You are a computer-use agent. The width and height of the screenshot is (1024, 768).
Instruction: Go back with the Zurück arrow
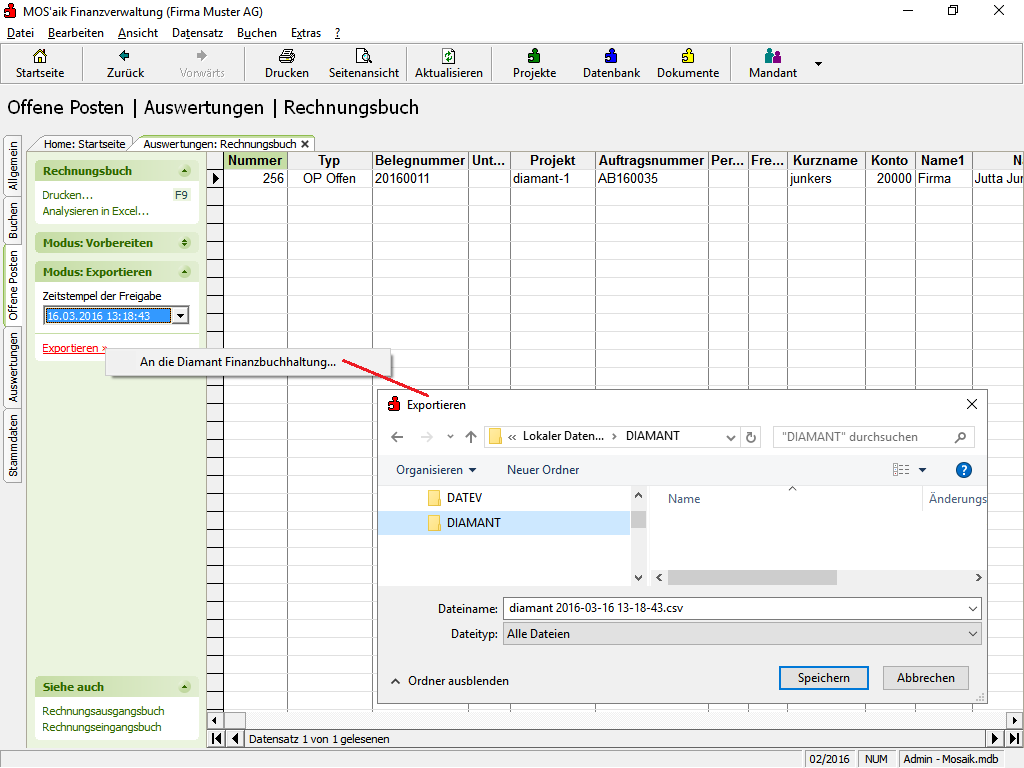coord(125,57)
